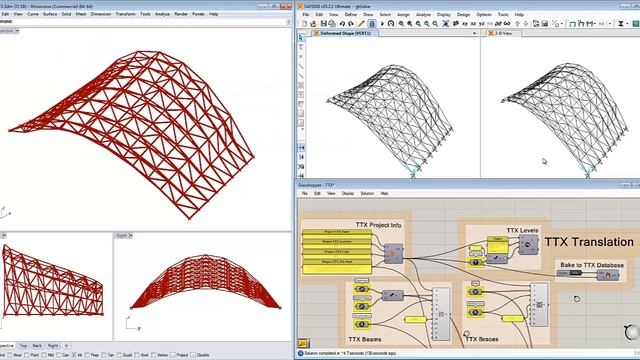This screenshot has height=360, width=640.
Task: Open Rhino Panels menu
Action: 198,14
